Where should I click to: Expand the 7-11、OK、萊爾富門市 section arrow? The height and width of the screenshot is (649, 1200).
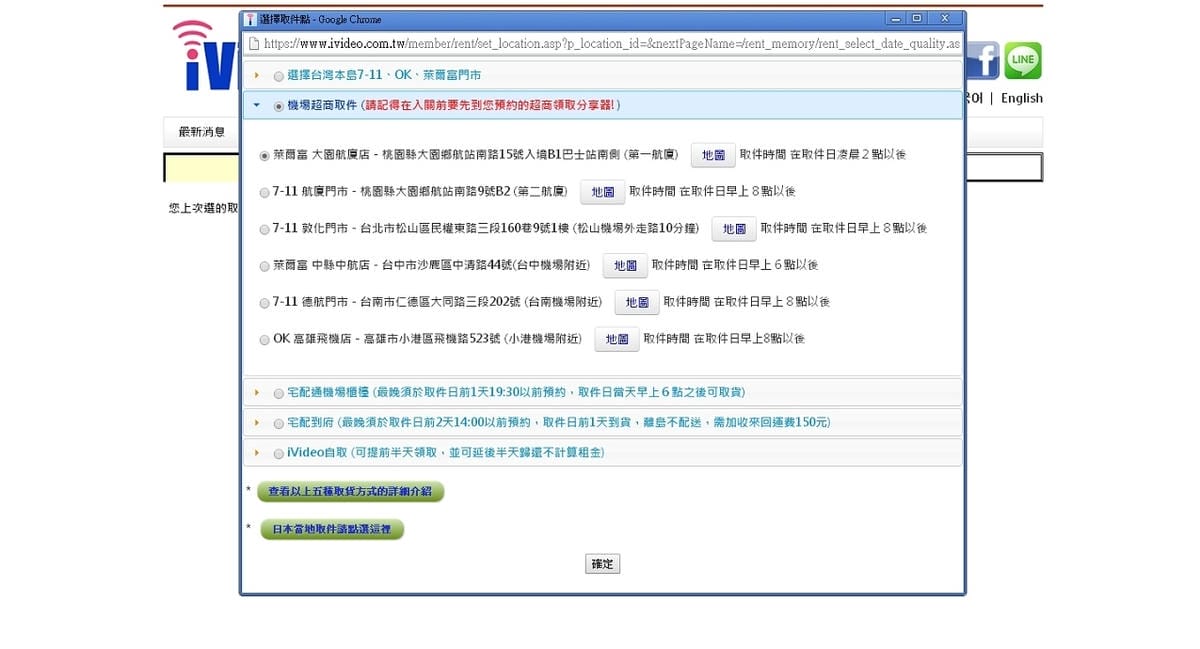256,75
